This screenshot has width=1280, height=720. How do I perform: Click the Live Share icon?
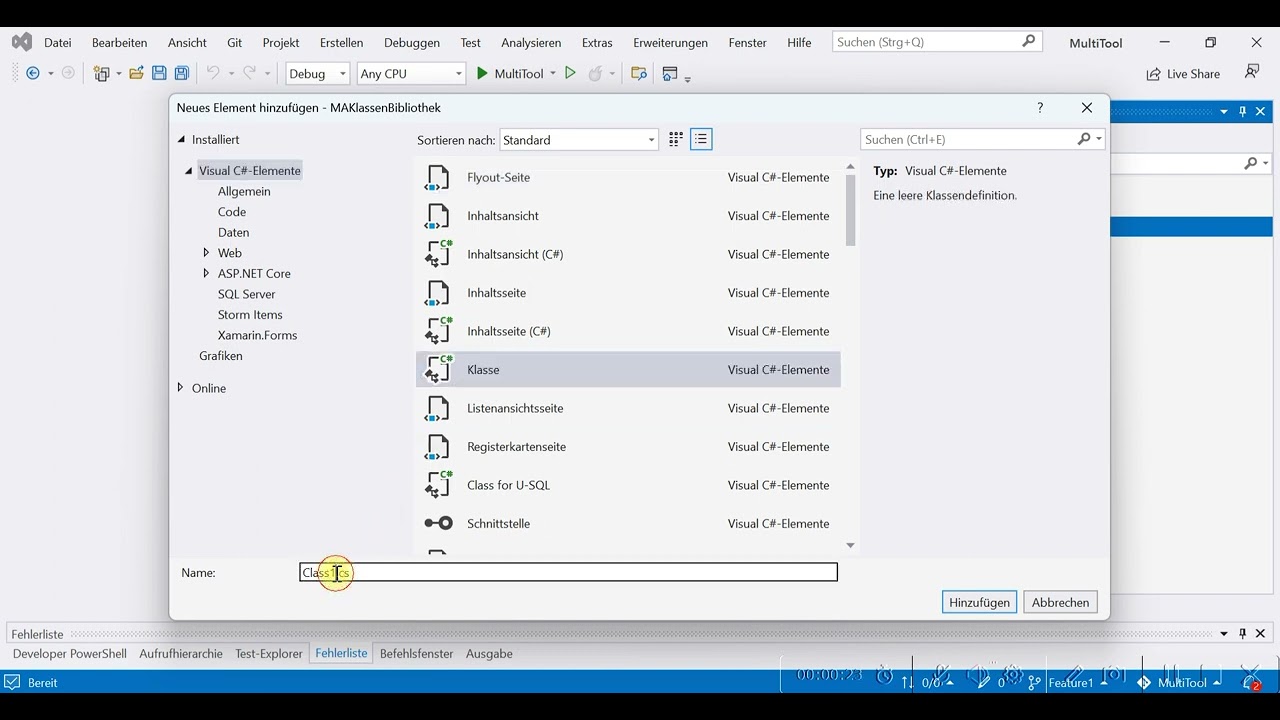point(1153,74)
